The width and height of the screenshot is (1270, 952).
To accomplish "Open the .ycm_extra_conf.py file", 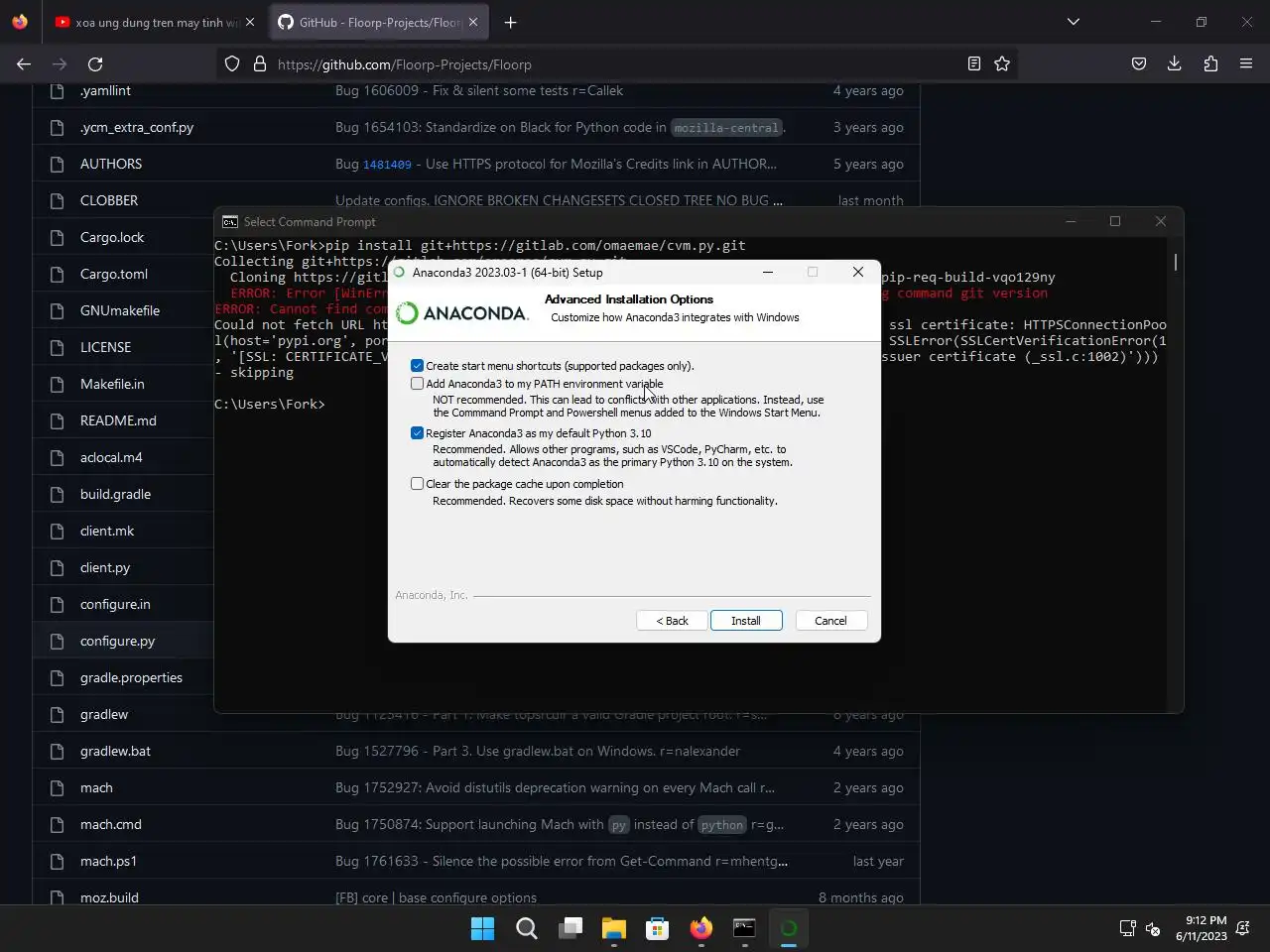I will pos(137,127).
